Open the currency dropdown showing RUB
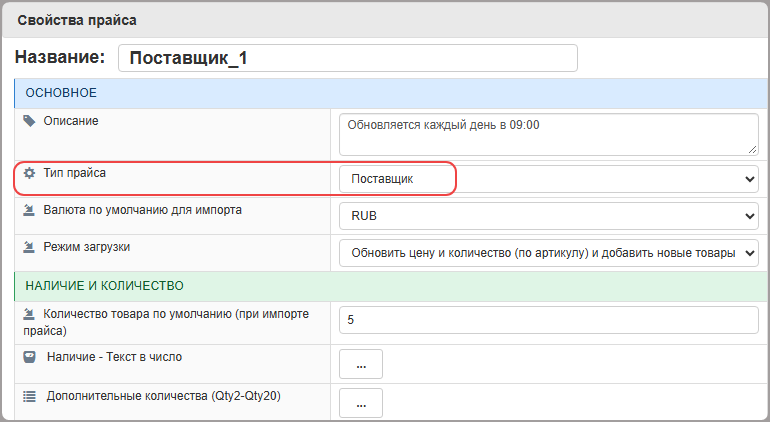 coord(549,216)
